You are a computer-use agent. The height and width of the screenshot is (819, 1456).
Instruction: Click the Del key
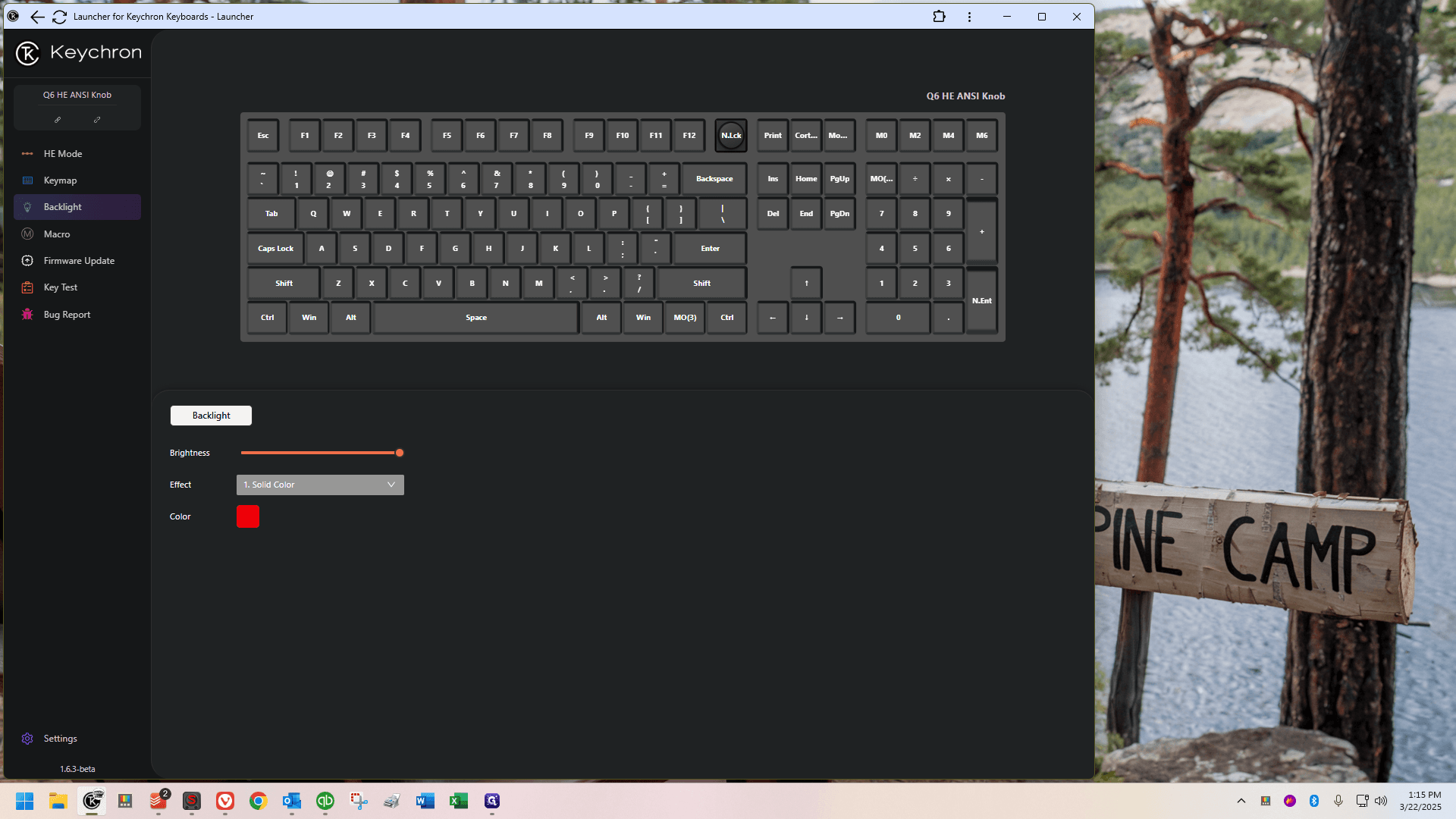click(x=773, y=214)
